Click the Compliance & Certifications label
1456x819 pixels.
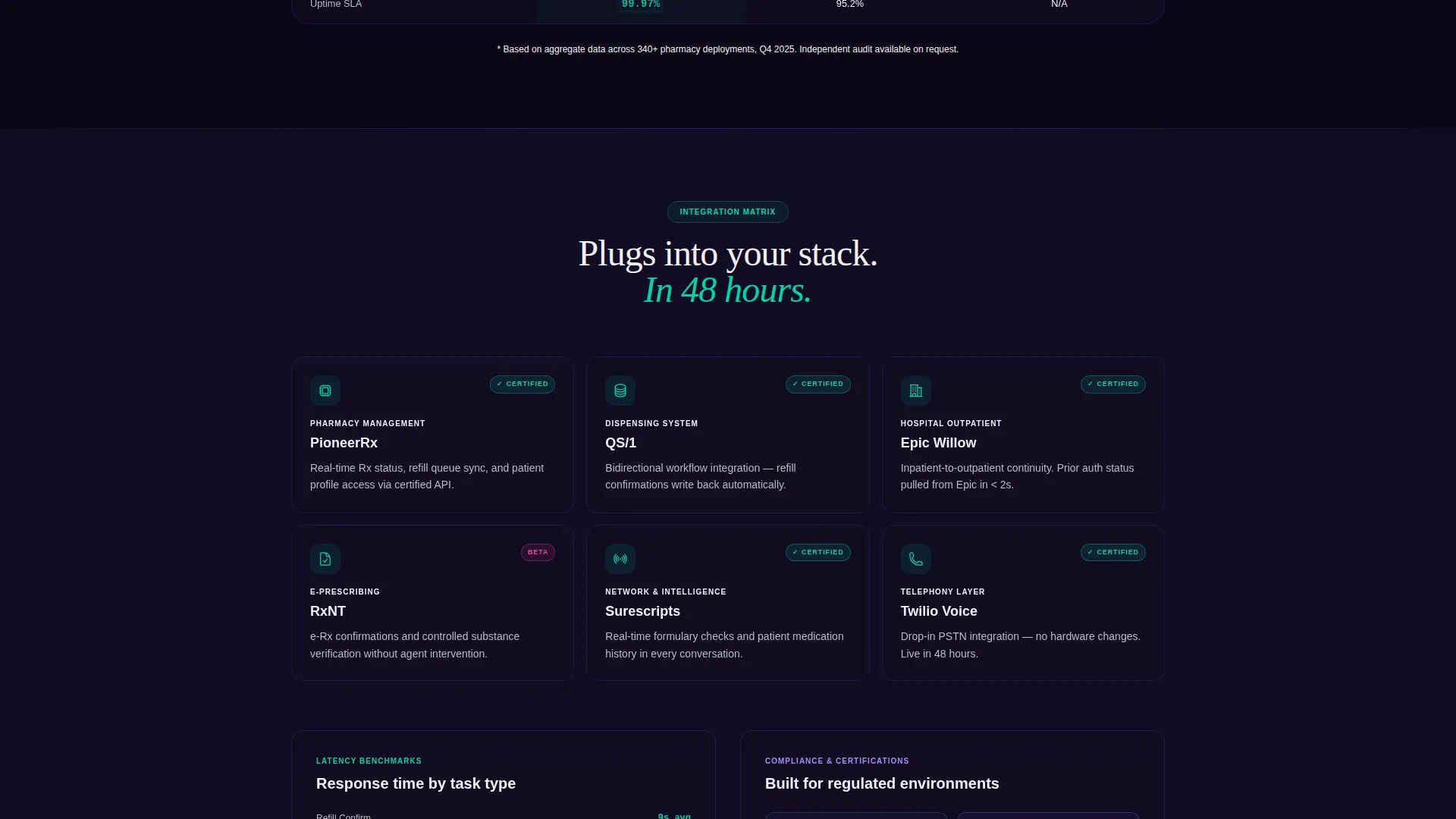point(837,761)
